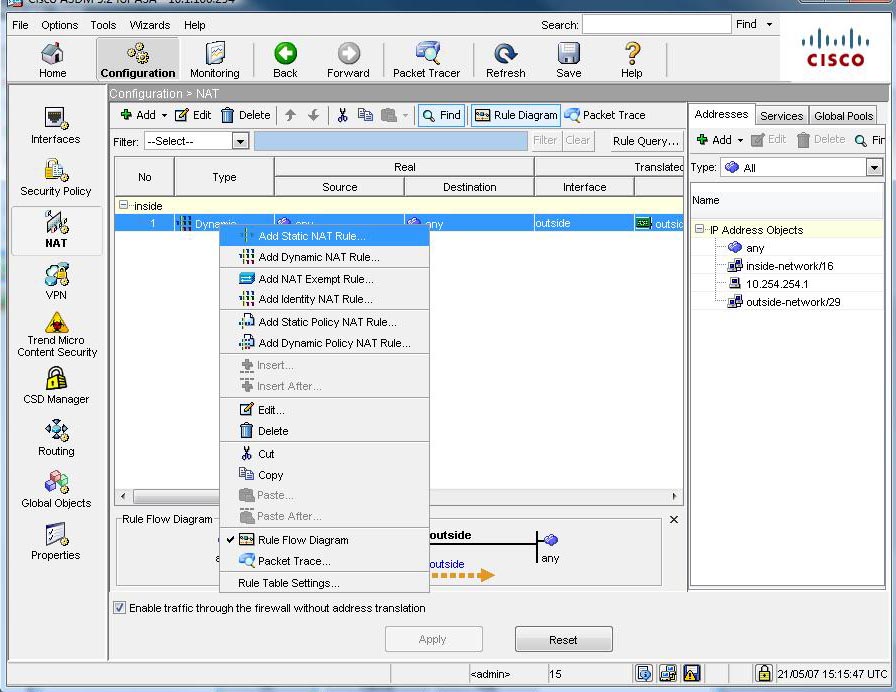Open the Configuration section
The height and width of the screenshot is (692, 896).
tap(138, 60)
